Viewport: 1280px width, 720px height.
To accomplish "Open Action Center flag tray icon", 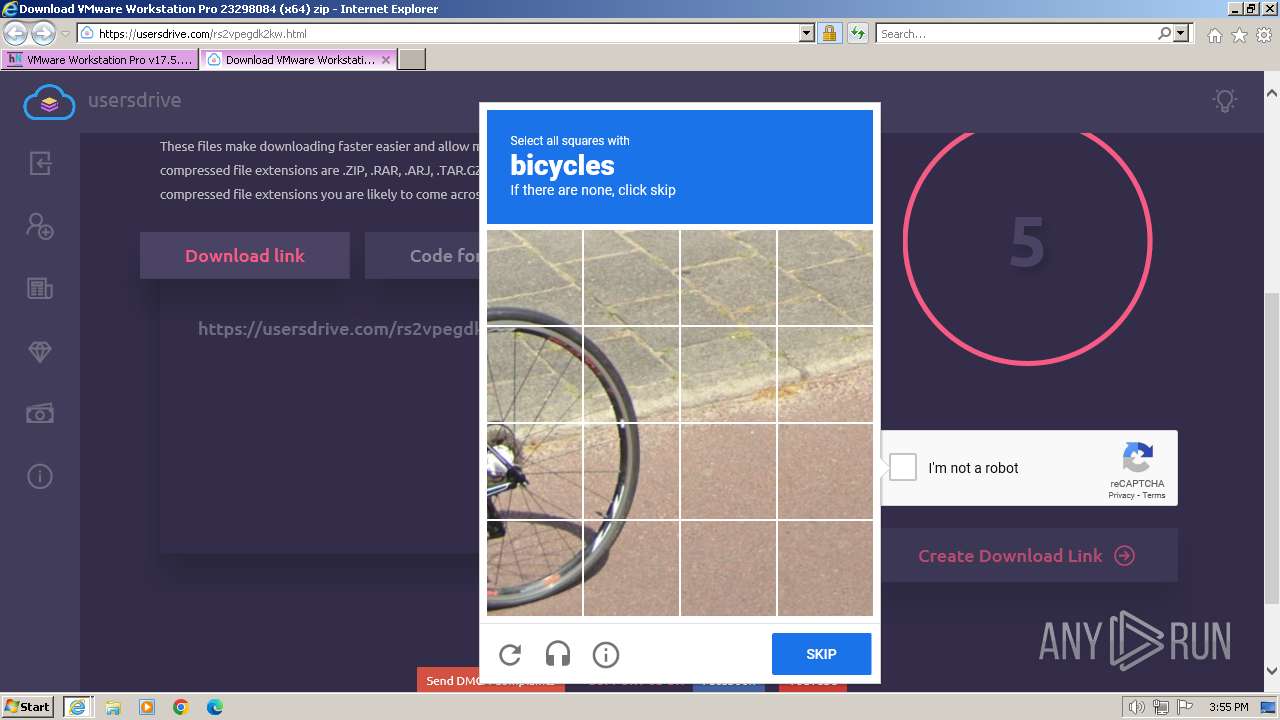I will click(x=1185, y=707).
